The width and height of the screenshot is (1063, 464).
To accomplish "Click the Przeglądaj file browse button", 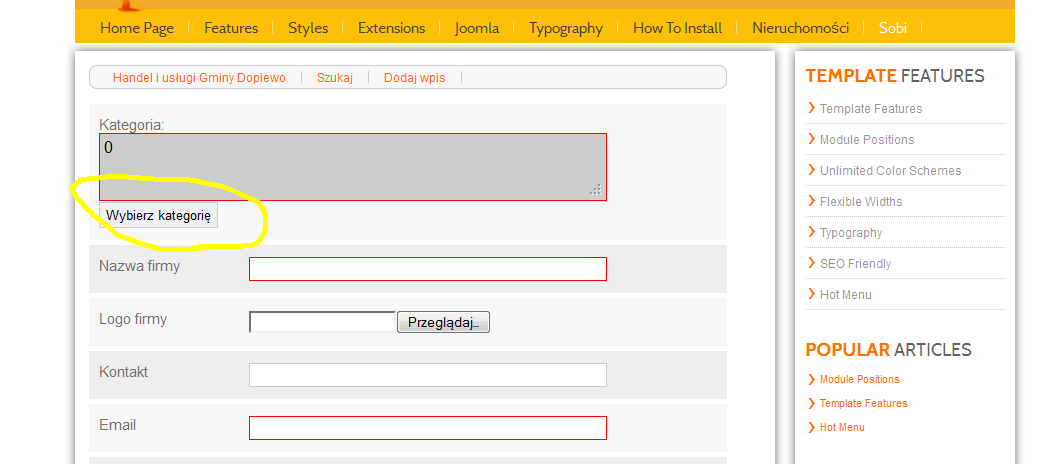I will pyautogui.click(x=443, y=322).
